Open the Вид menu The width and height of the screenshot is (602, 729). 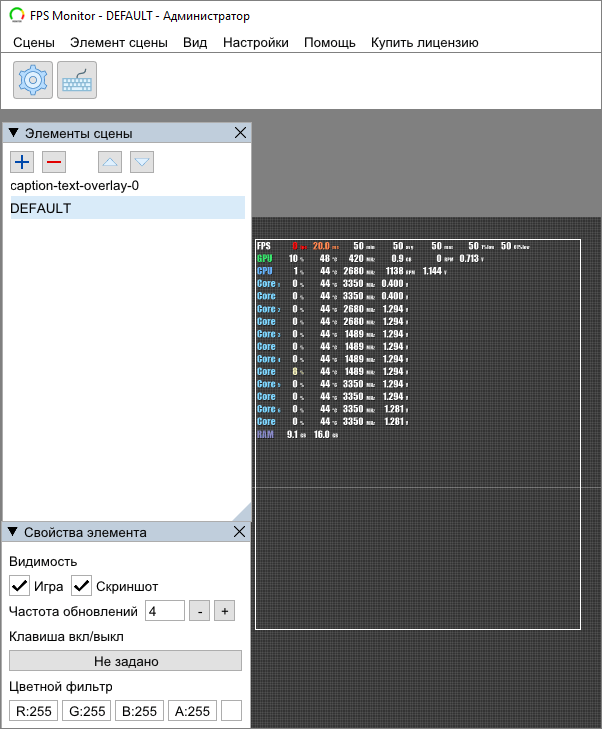(195, 42)
